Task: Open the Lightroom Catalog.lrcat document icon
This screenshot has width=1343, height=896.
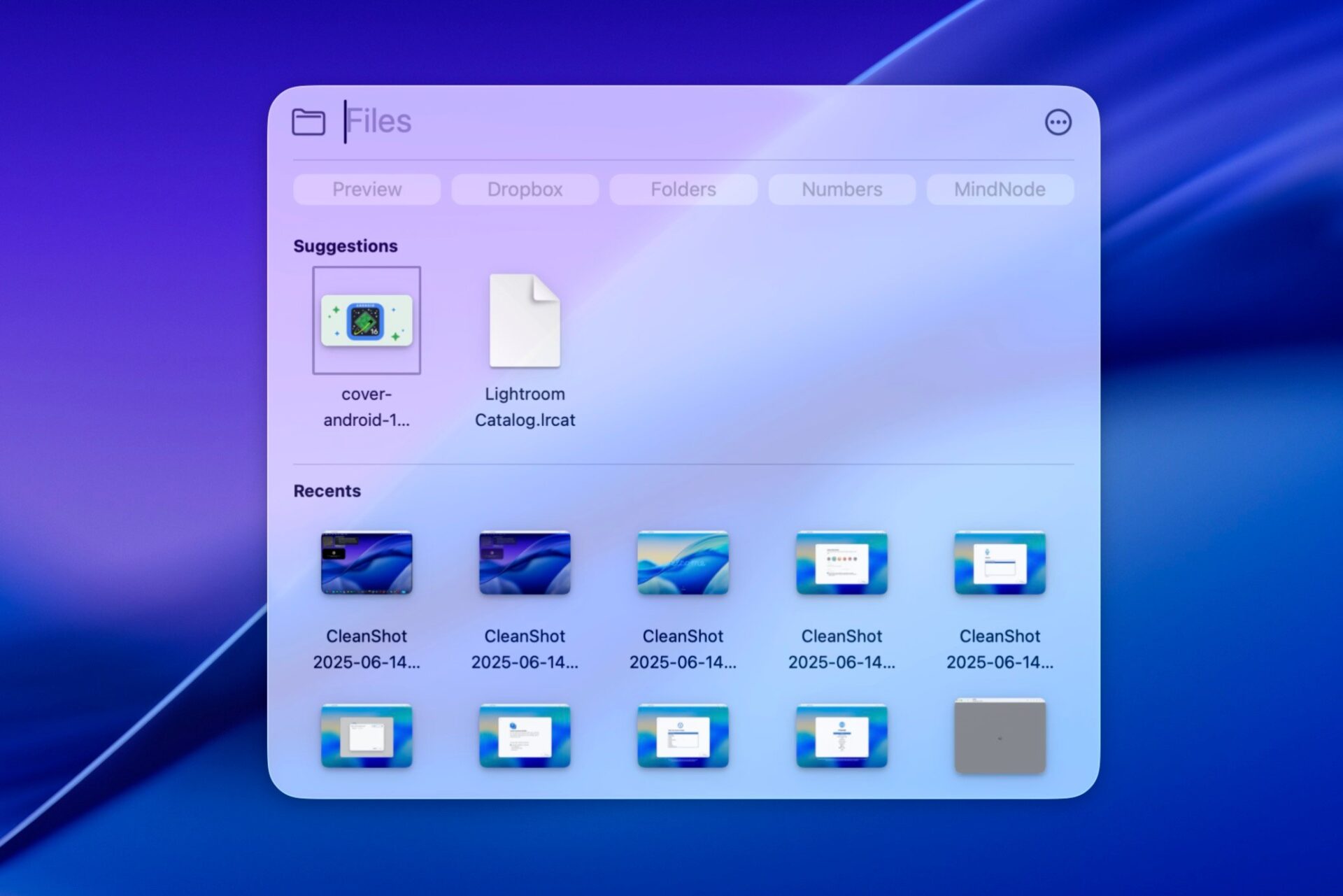Action: pyautogui.click(x=525, y=321)
